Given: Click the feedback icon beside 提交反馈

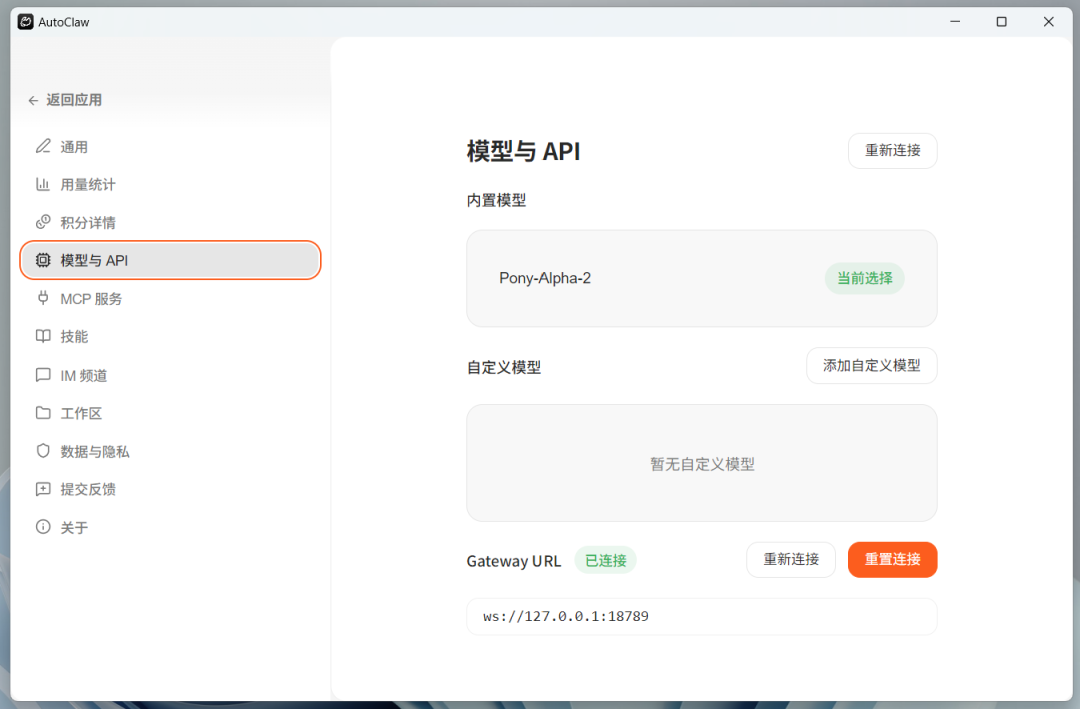Looking at the screenshot, I should click(43, 489).
